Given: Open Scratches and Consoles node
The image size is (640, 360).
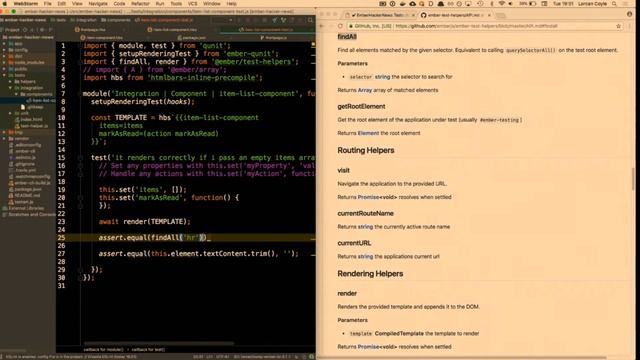Looking at the screenshot, I should pos(29,214).
